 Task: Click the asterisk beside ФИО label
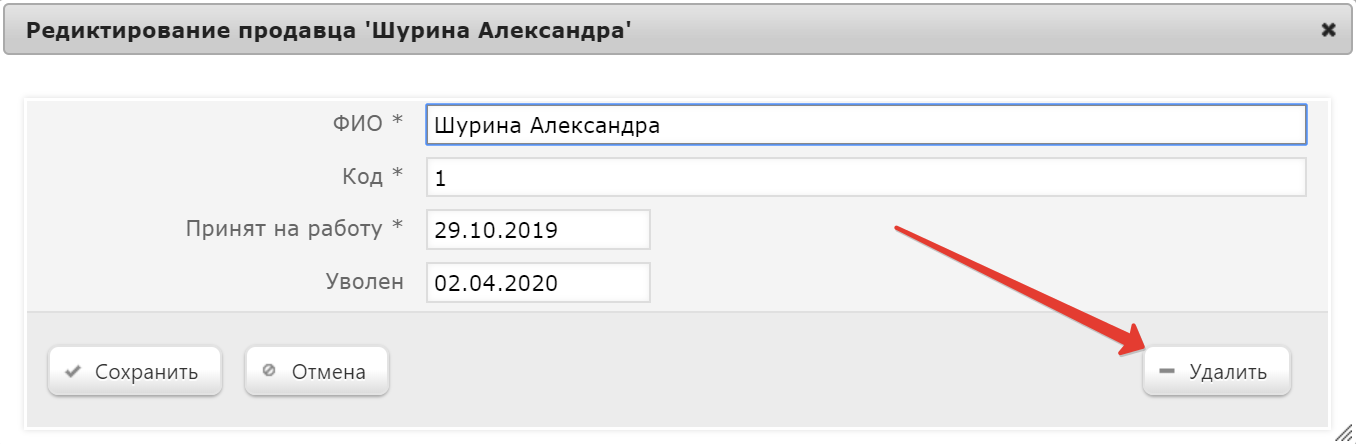[397, 121]
